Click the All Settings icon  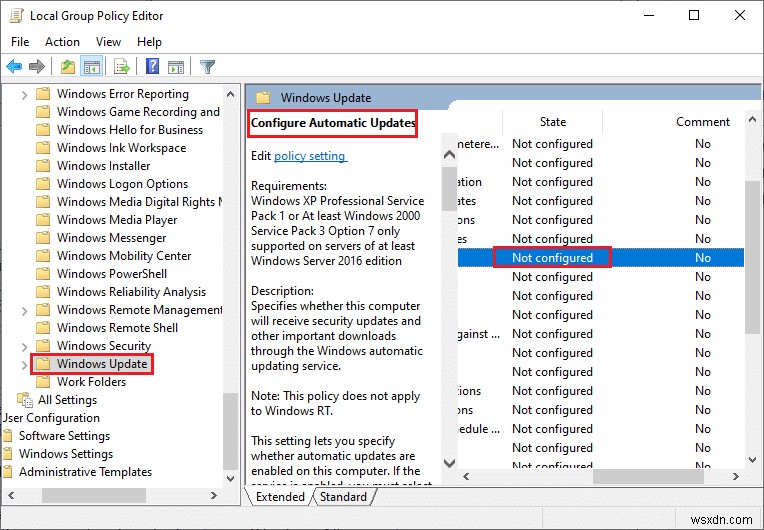(25, 399)
